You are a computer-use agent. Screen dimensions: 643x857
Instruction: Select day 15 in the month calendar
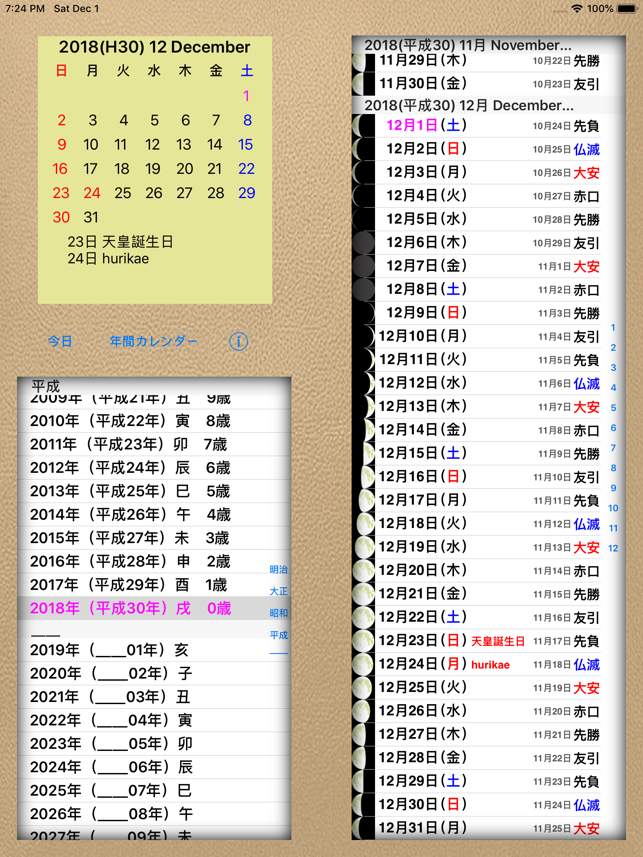[246, 144]
